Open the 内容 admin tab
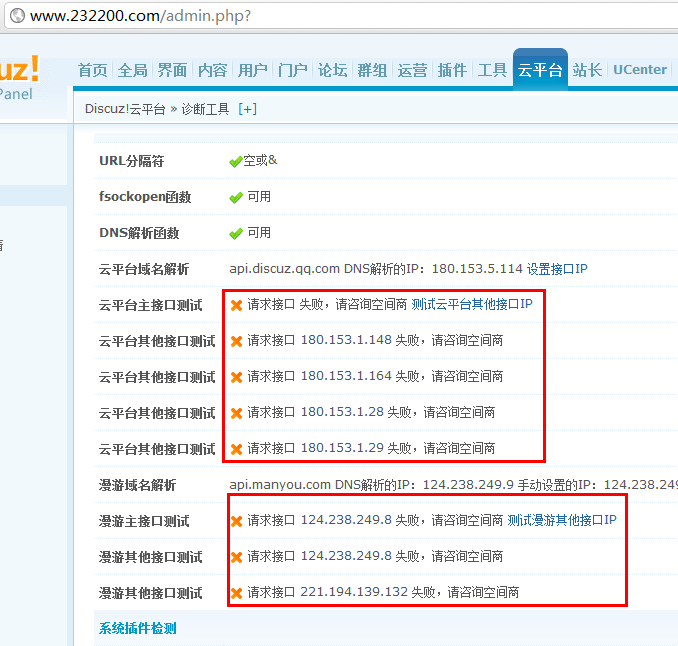The width and height of the screenshot is (678, 646). click(212, 70)
